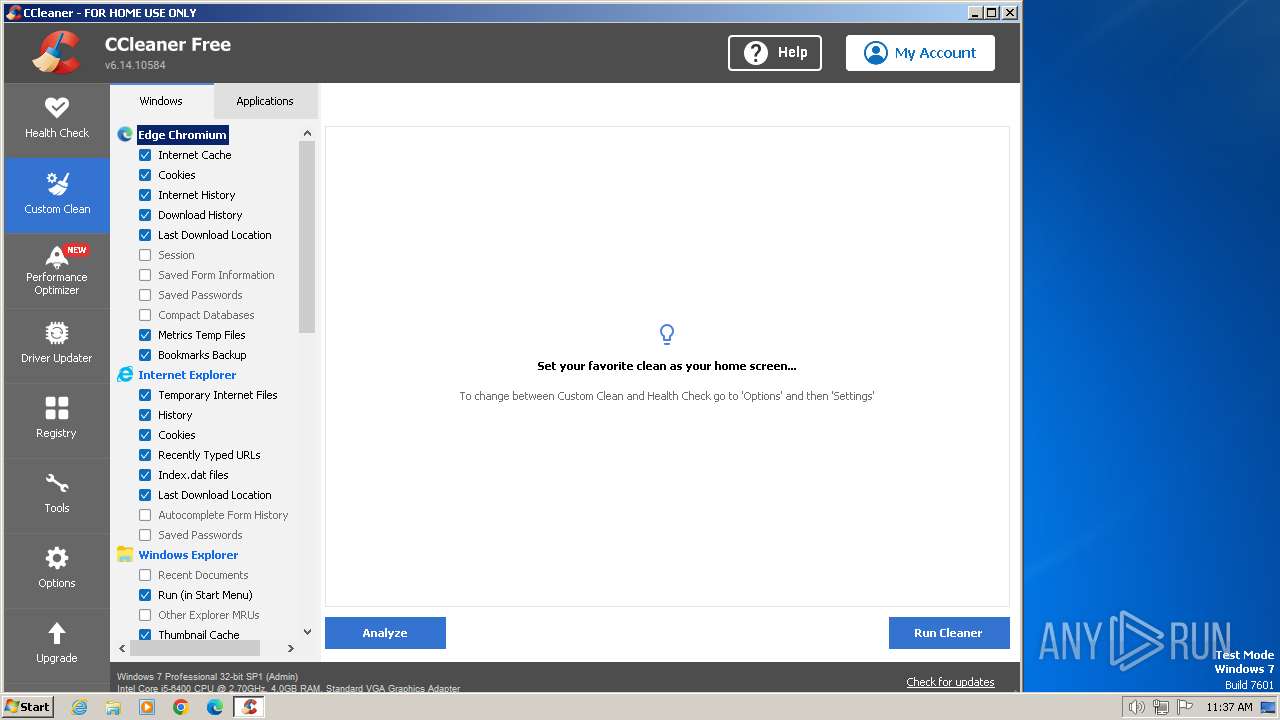Uncheck Edge Chromium Download History

click(145, 215)
